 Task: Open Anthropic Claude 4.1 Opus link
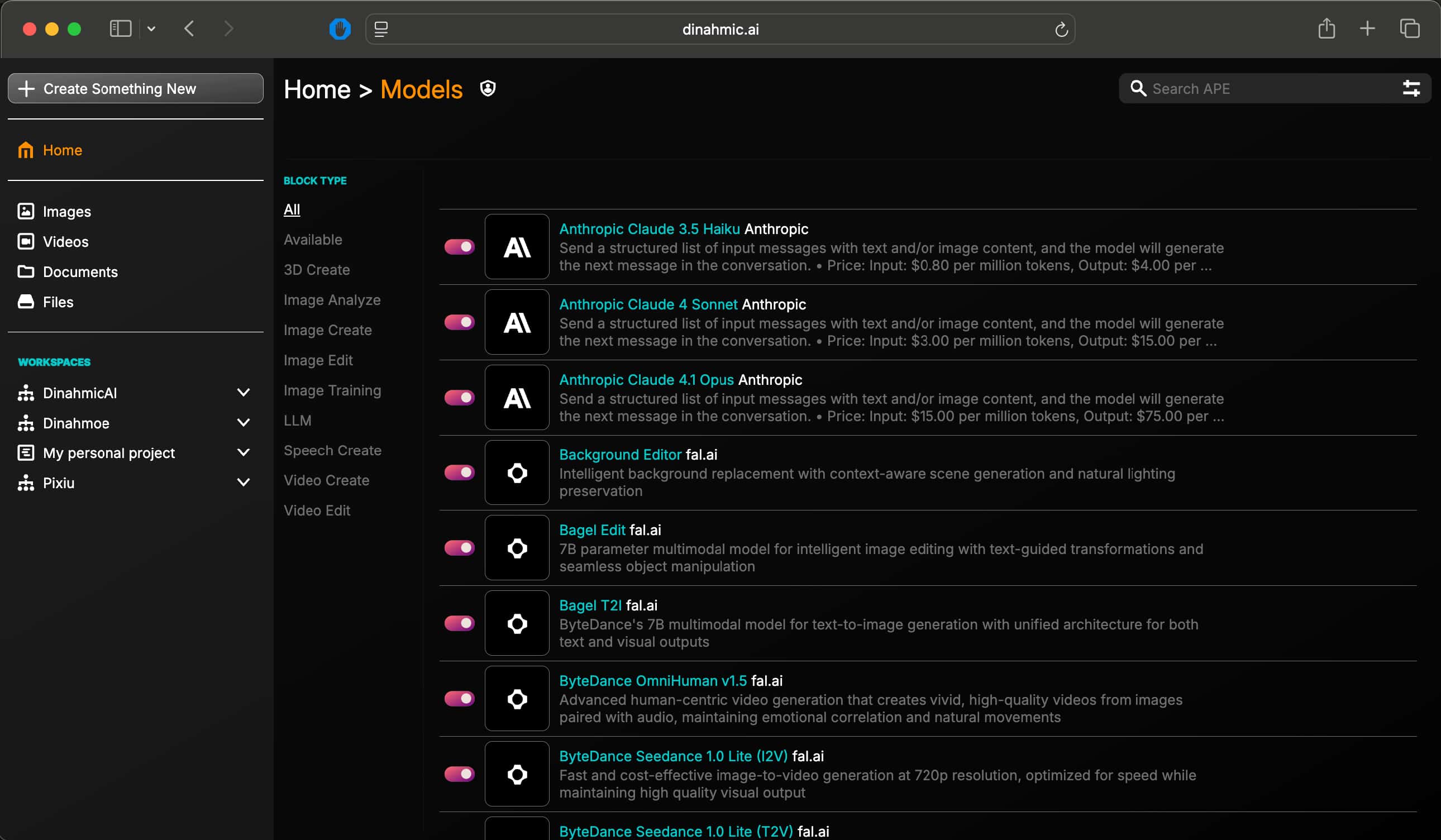646,380
